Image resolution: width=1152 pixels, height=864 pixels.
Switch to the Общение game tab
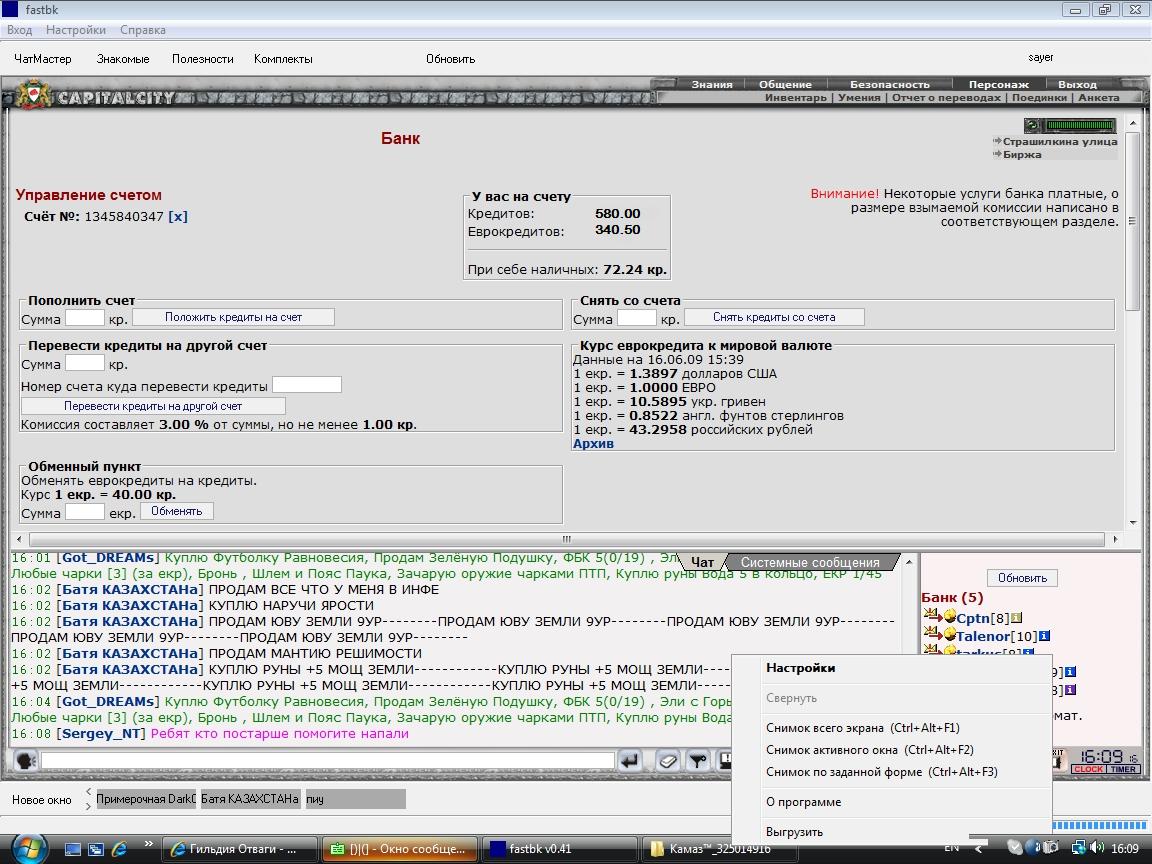(785, 84)
